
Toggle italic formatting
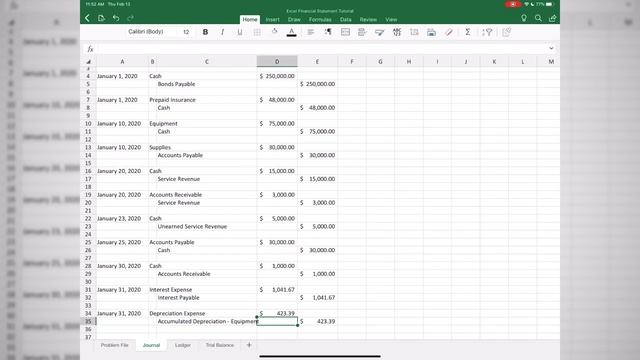point(222,32)
